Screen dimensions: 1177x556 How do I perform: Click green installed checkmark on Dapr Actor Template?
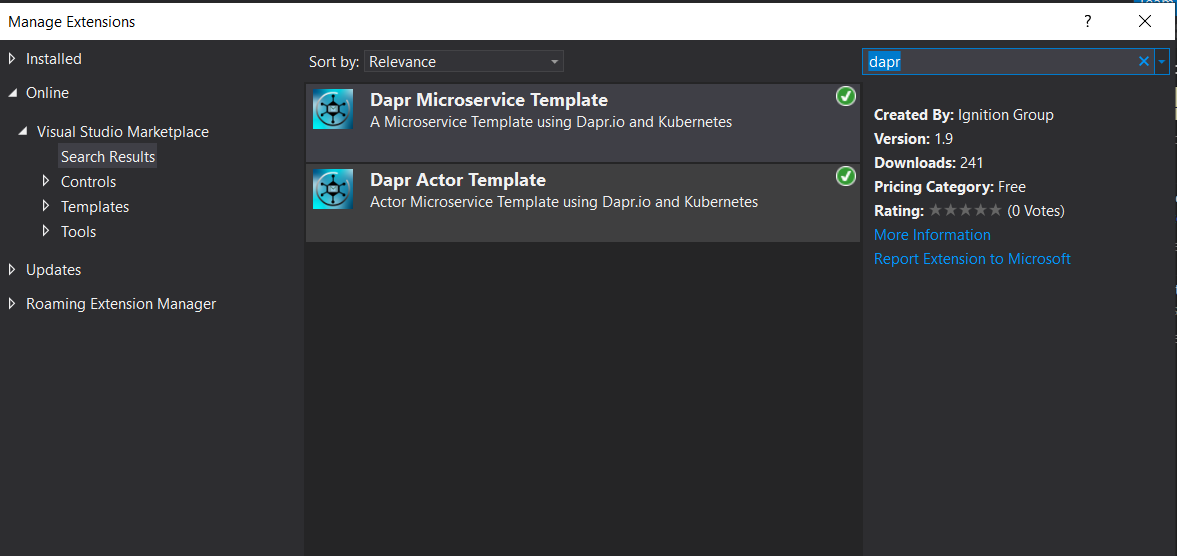click(846, 176)
